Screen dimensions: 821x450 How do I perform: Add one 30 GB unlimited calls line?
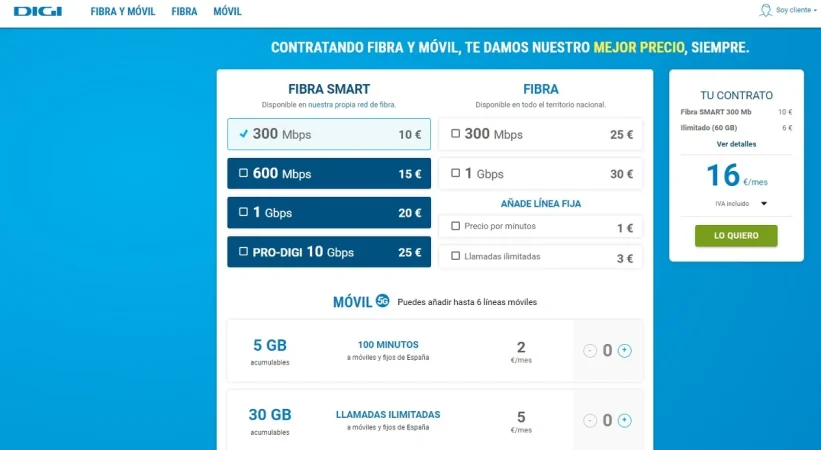click(625, 420)
